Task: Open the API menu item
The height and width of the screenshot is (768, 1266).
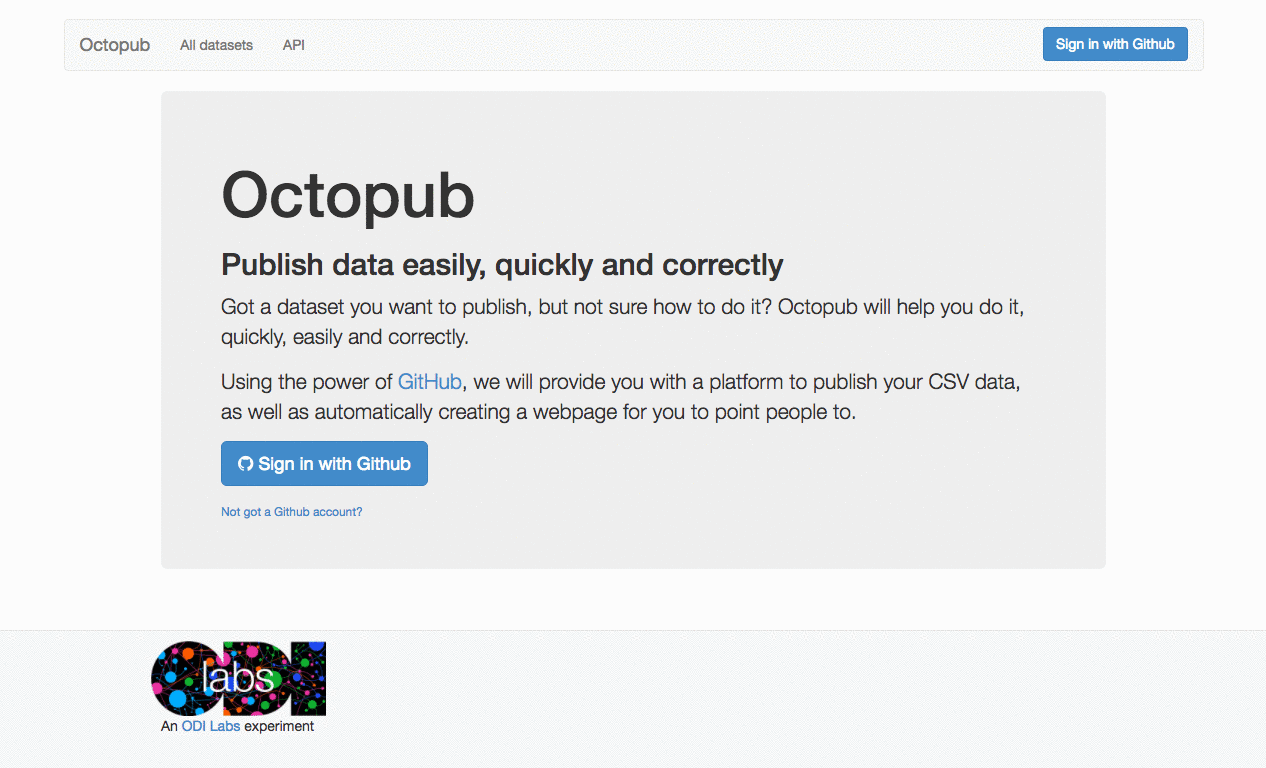Action: coord(294,45)
